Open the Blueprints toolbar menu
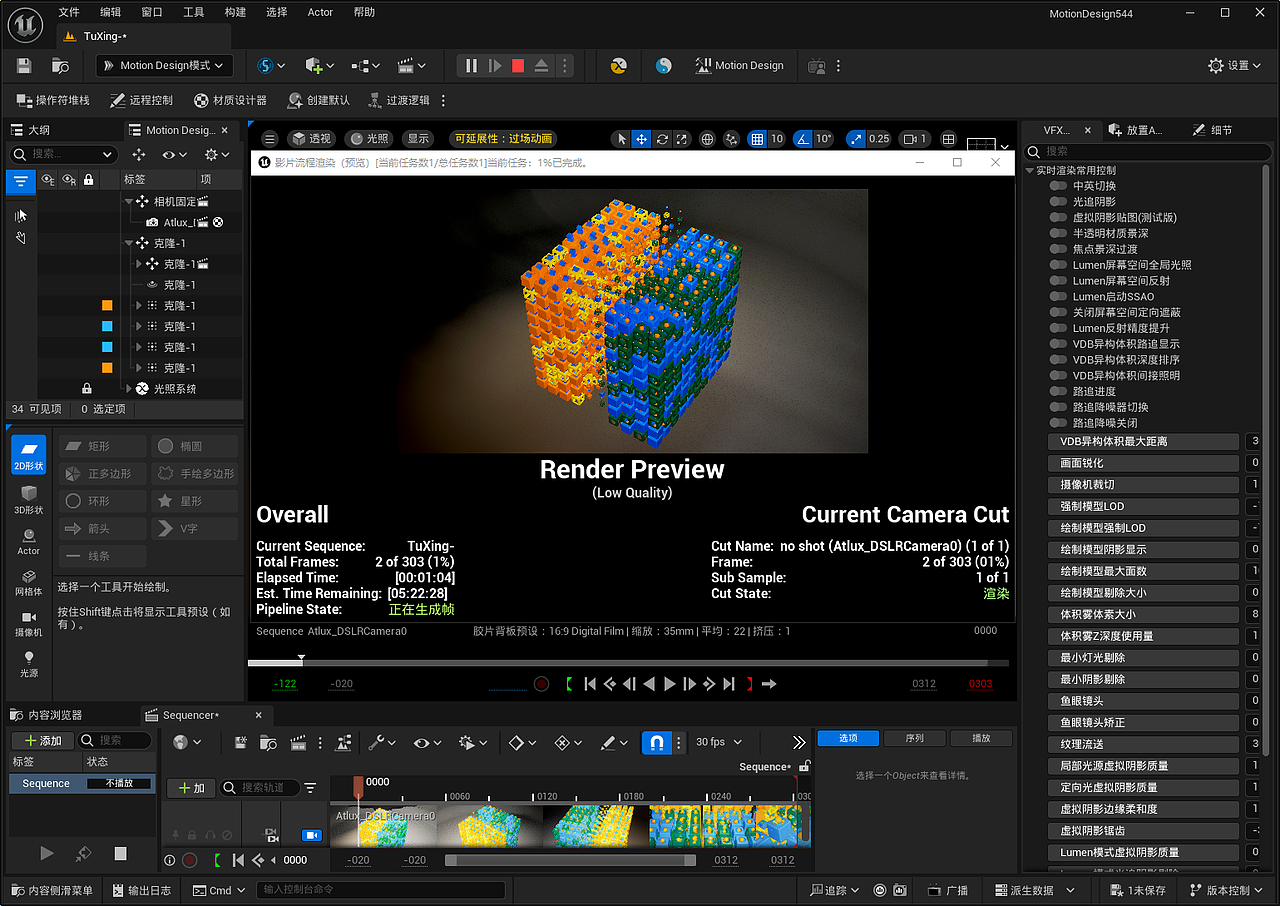This screenshot has height=906, width=1280. coord(366,66)
